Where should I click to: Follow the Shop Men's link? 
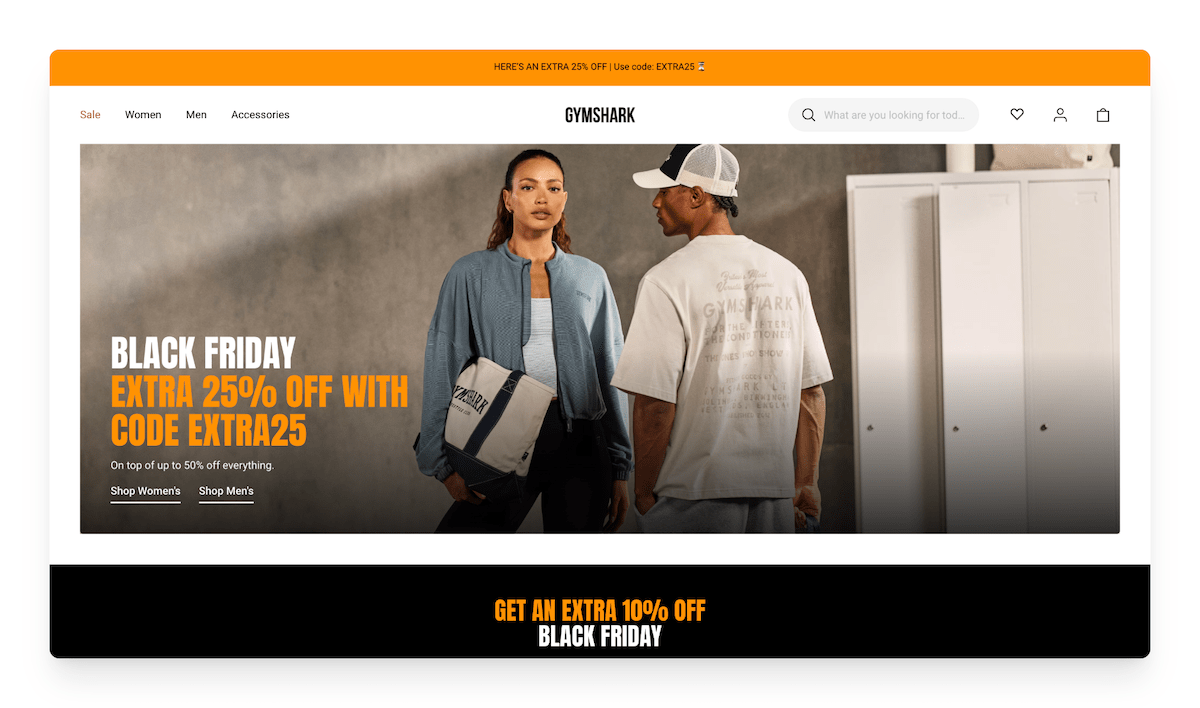pos(226,492)
